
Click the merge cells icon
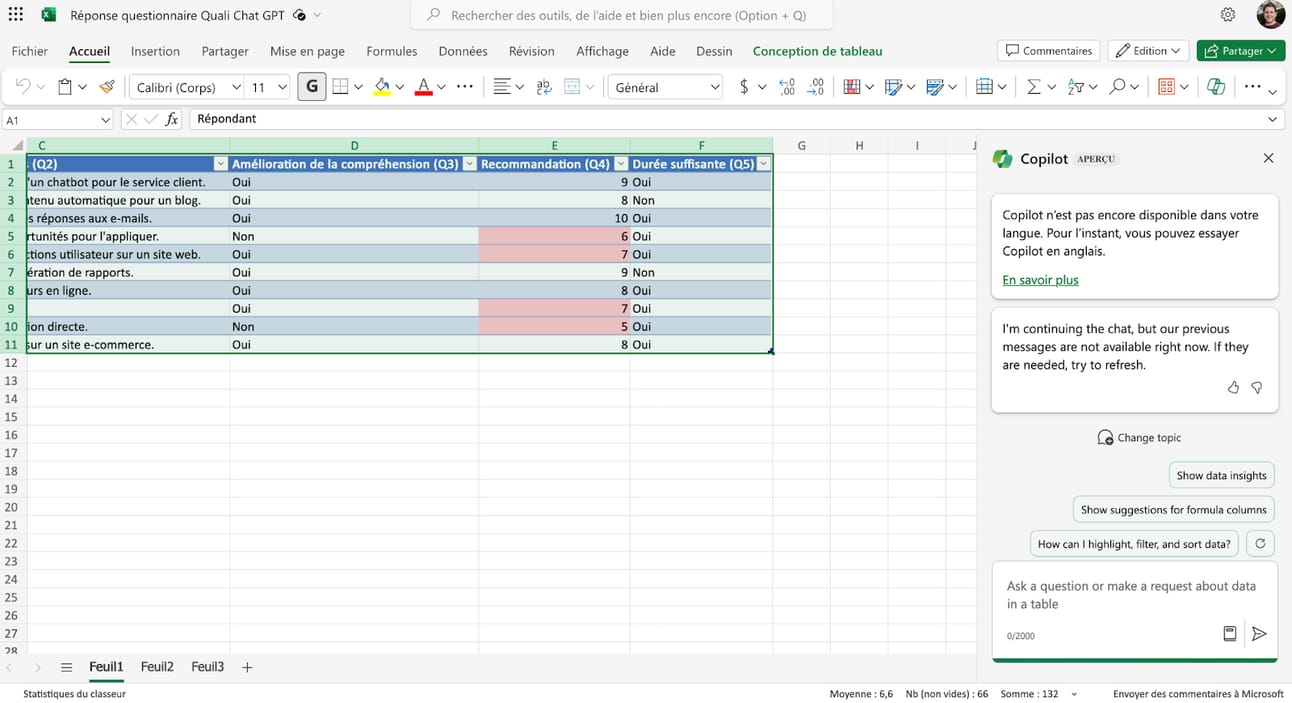(x=572, y=87)
